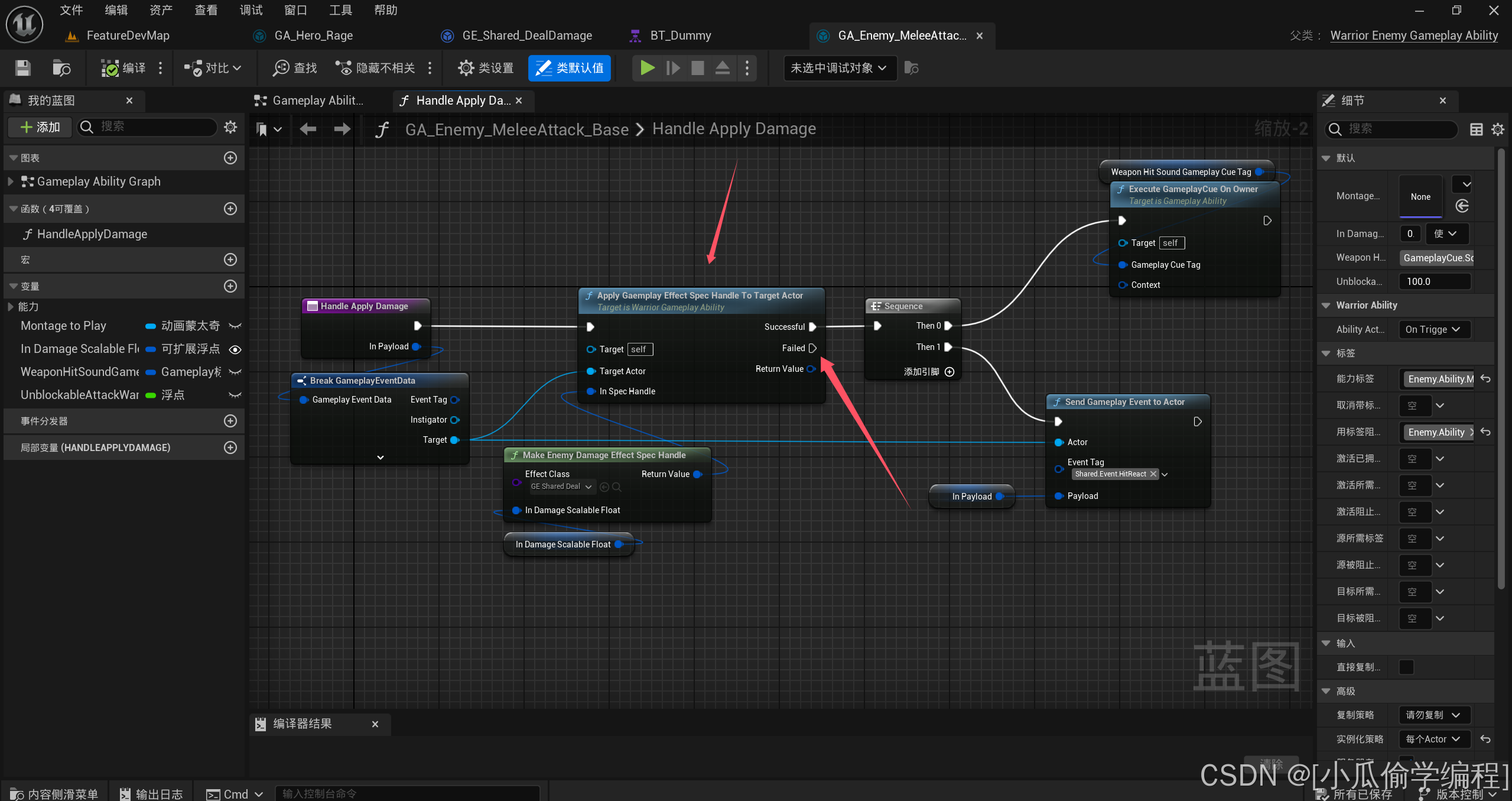The image size is (1512, 801).
Task: Toggle visibility eye of Montage to Play
Action: [x=235, y=326]
